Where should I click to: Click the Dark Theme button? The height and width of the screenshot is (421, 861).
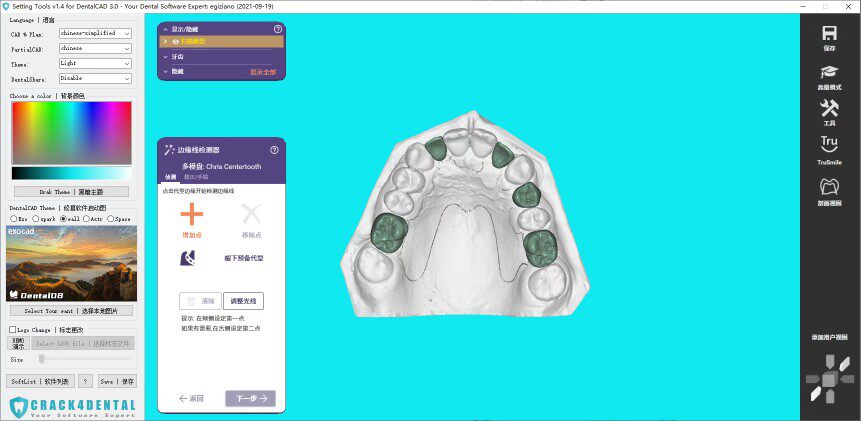(71, 192)
